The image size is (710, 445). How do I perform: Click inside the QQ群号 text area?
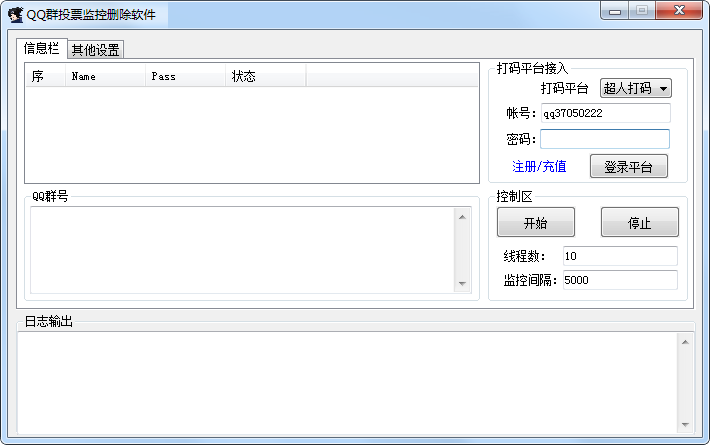[240, 250]
